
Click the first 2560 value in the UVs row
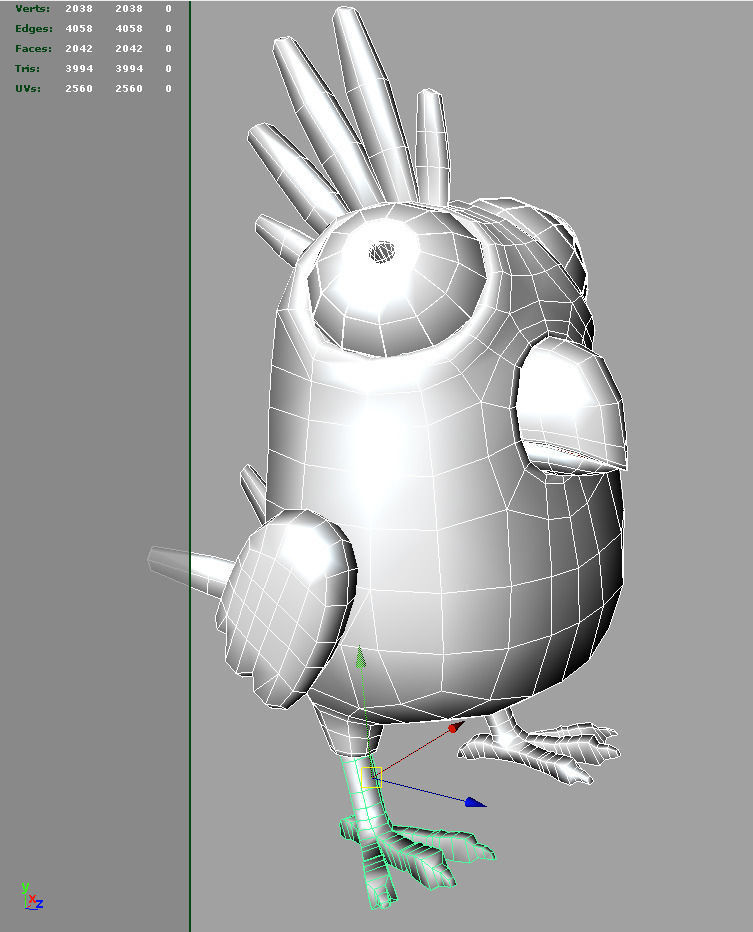(79, 89)
